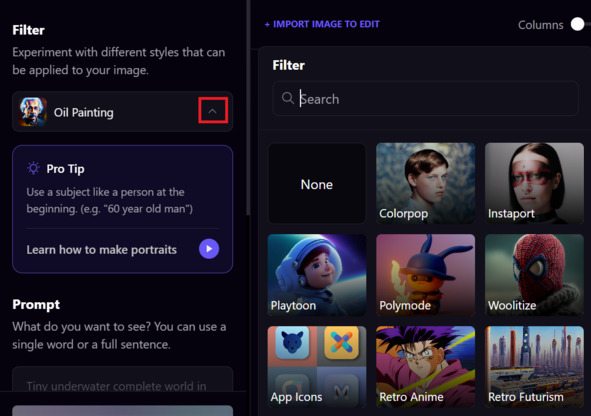Pick the Playtoon filter
The height and width of the screenshot is (416, 591).
(317, 275)
